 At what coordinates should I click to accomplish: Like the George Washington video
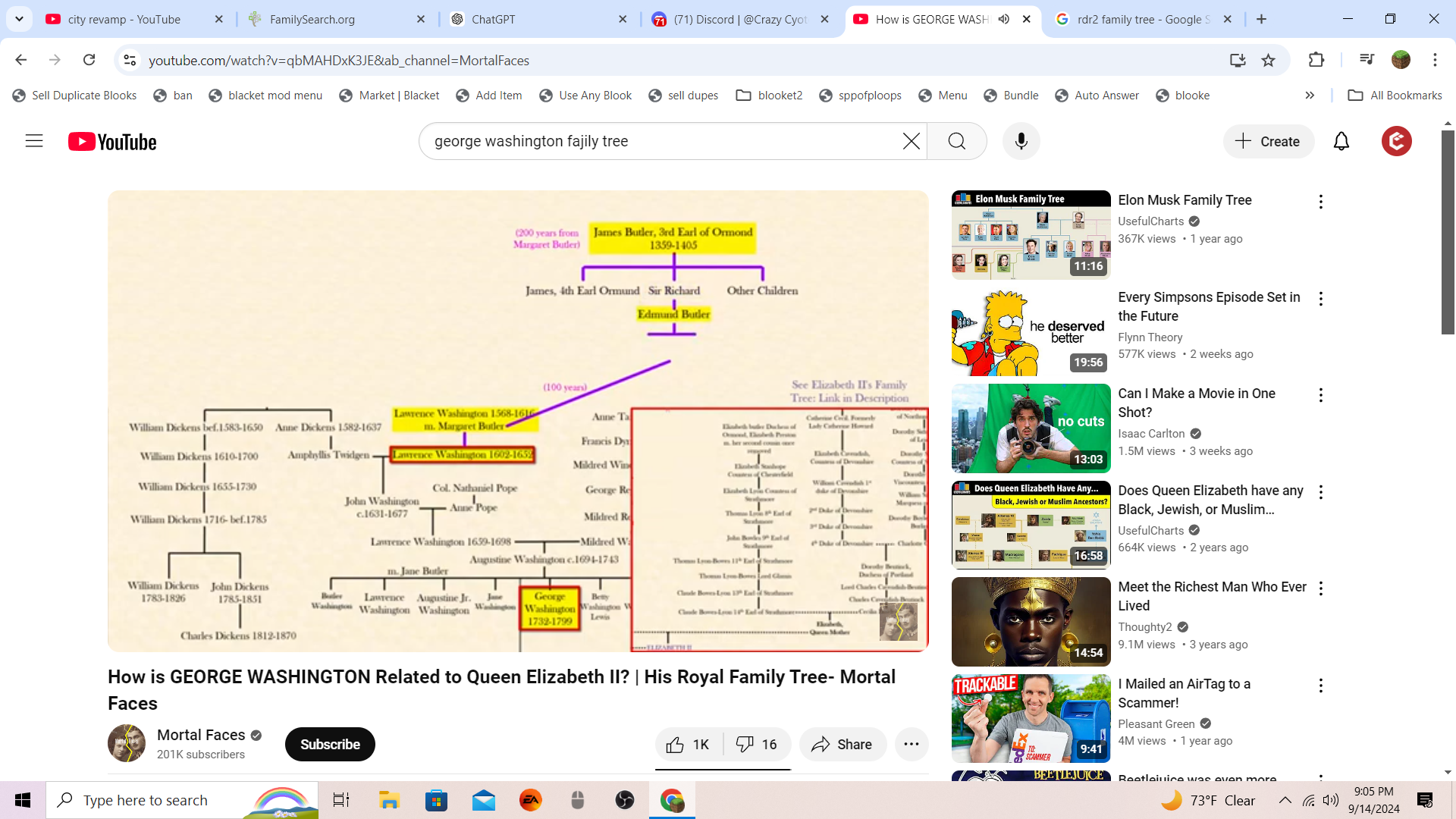coord(688,745)
